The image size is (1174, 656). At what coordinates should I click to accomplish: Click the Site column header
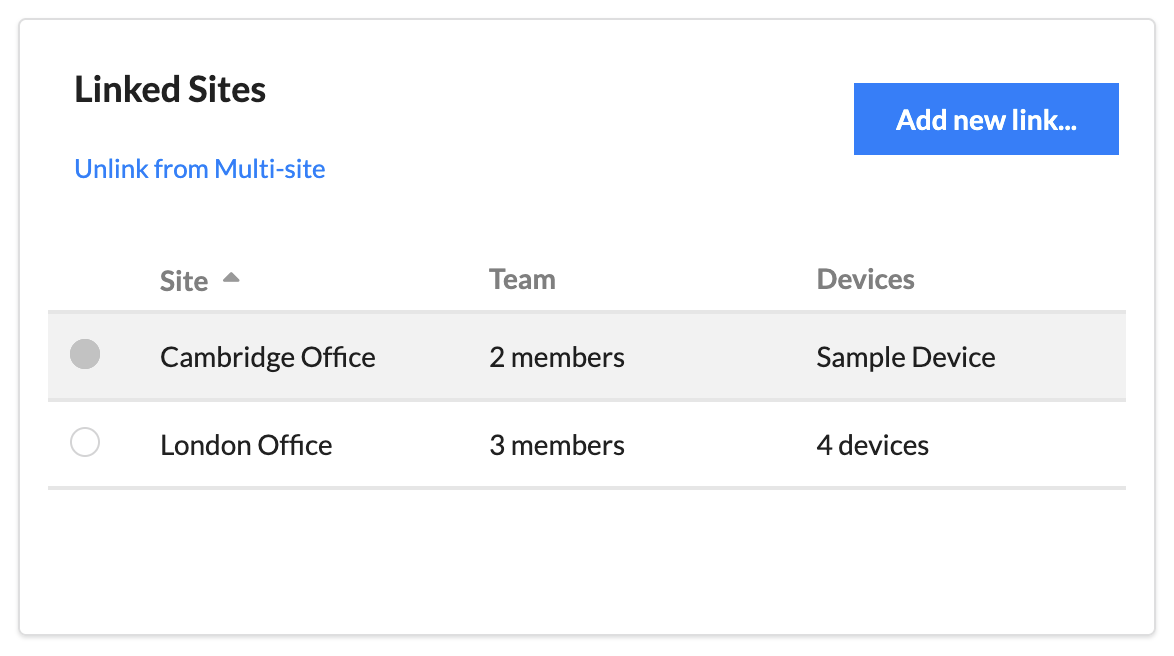(184, 281)
